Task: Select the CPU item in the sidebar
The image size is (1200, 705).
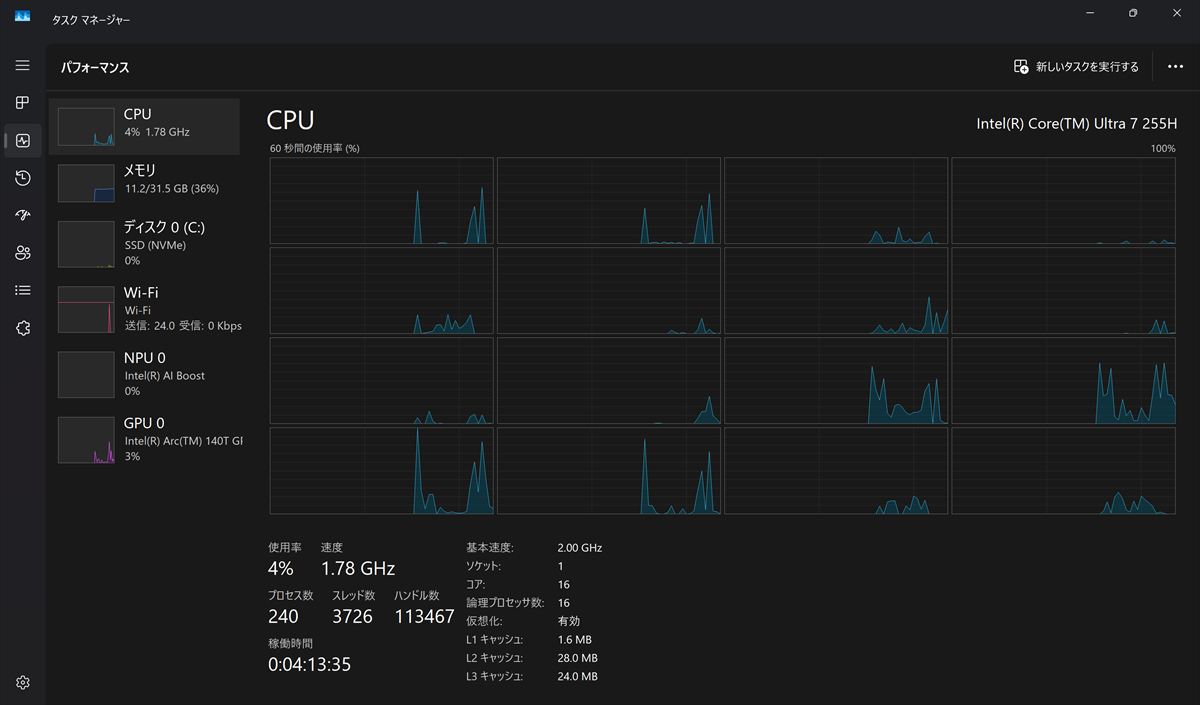Action: click(x=145, y=126)
